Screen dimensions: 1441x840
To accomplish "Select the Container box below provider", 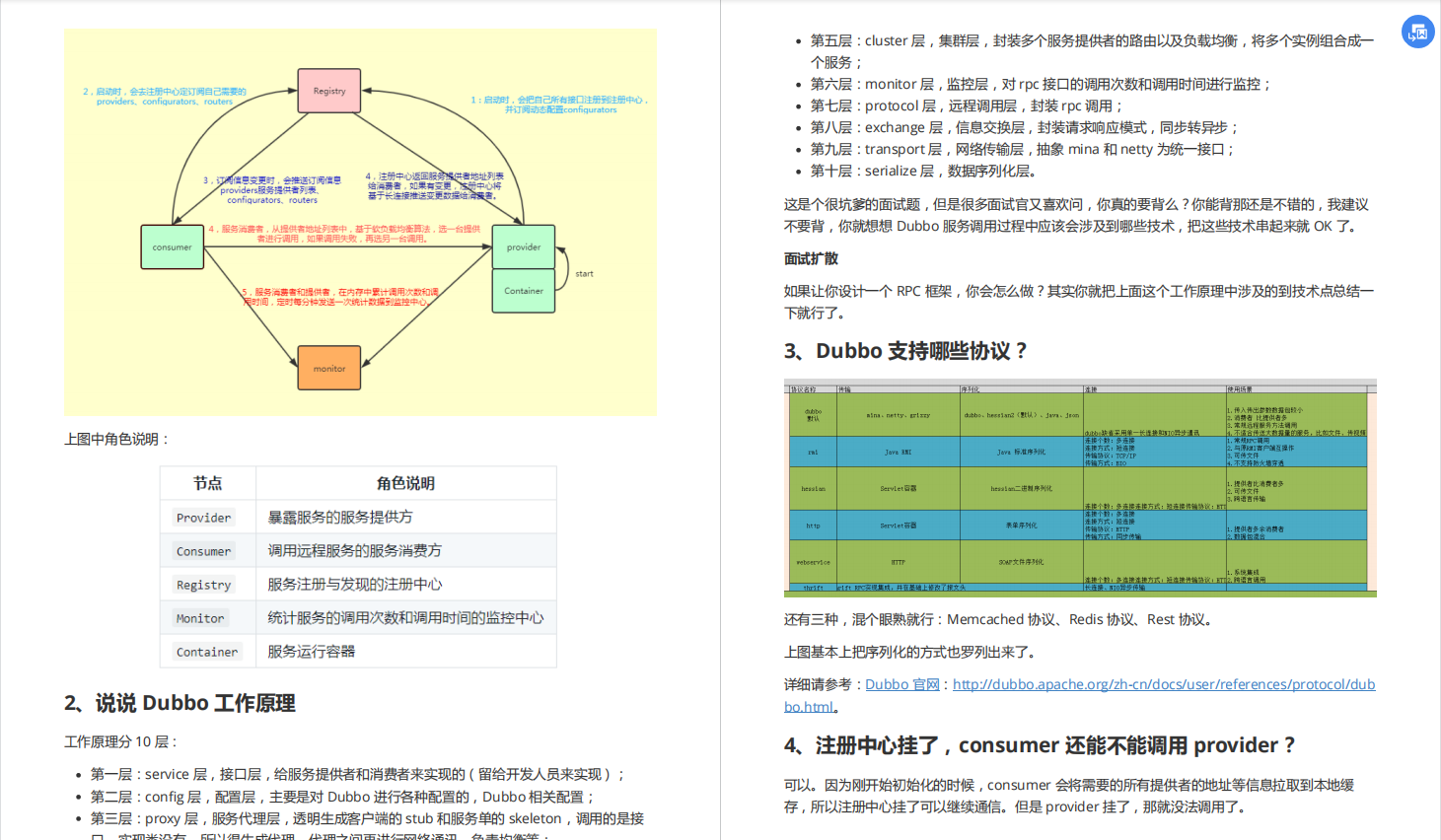I will 523,292.
